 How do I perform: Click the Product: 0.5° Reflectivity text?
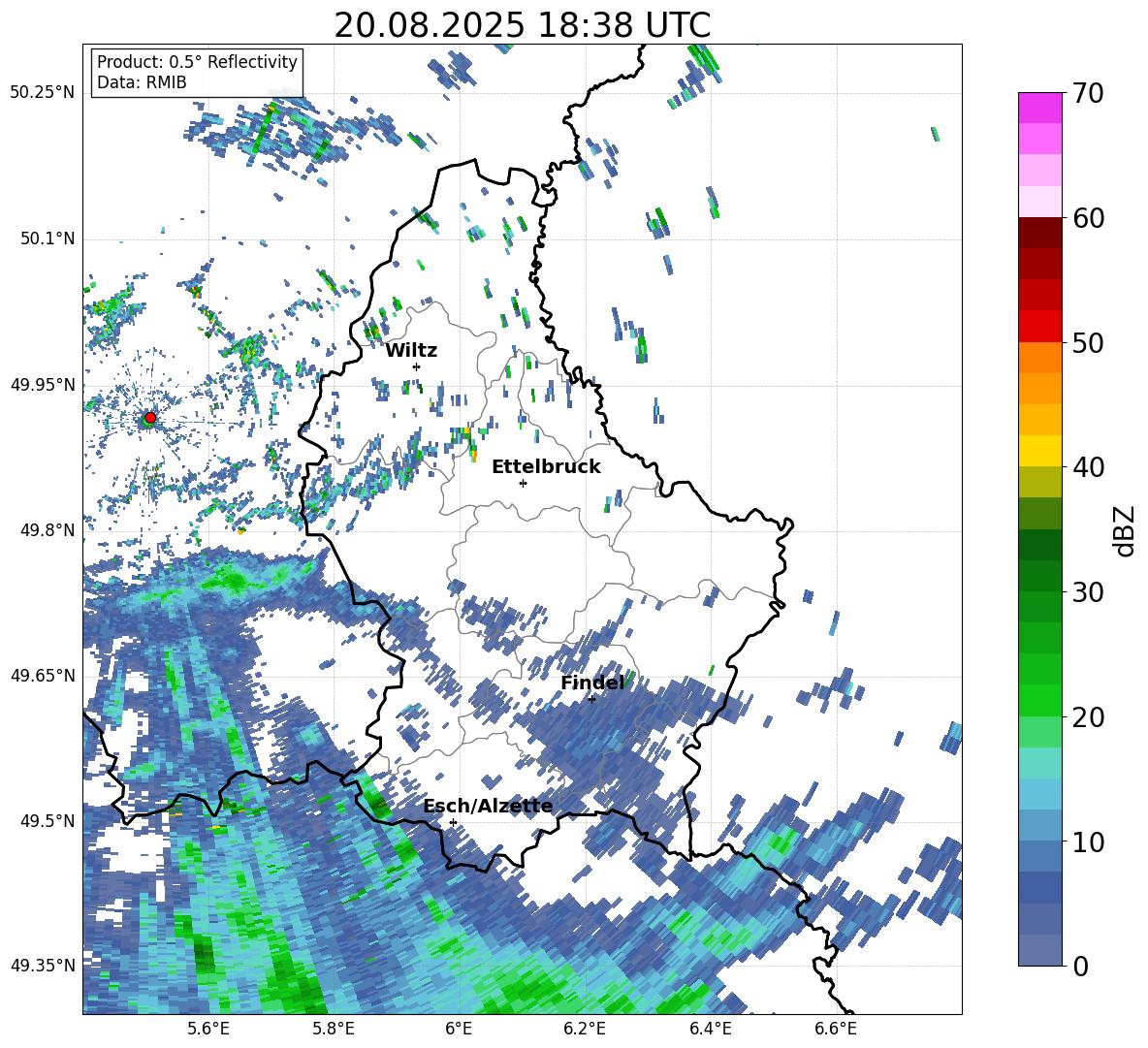tap(197, 61)
